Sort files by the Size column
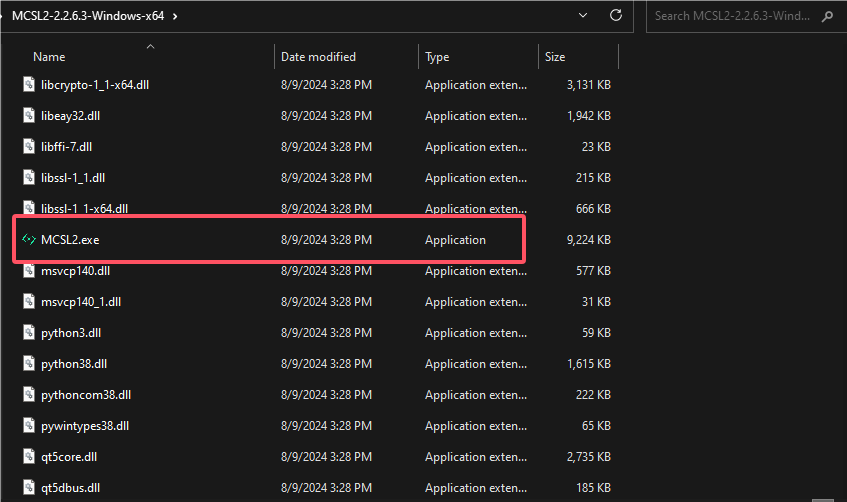Screen dimensions: 847x502 pyautogui.click(x=555, y=57)
